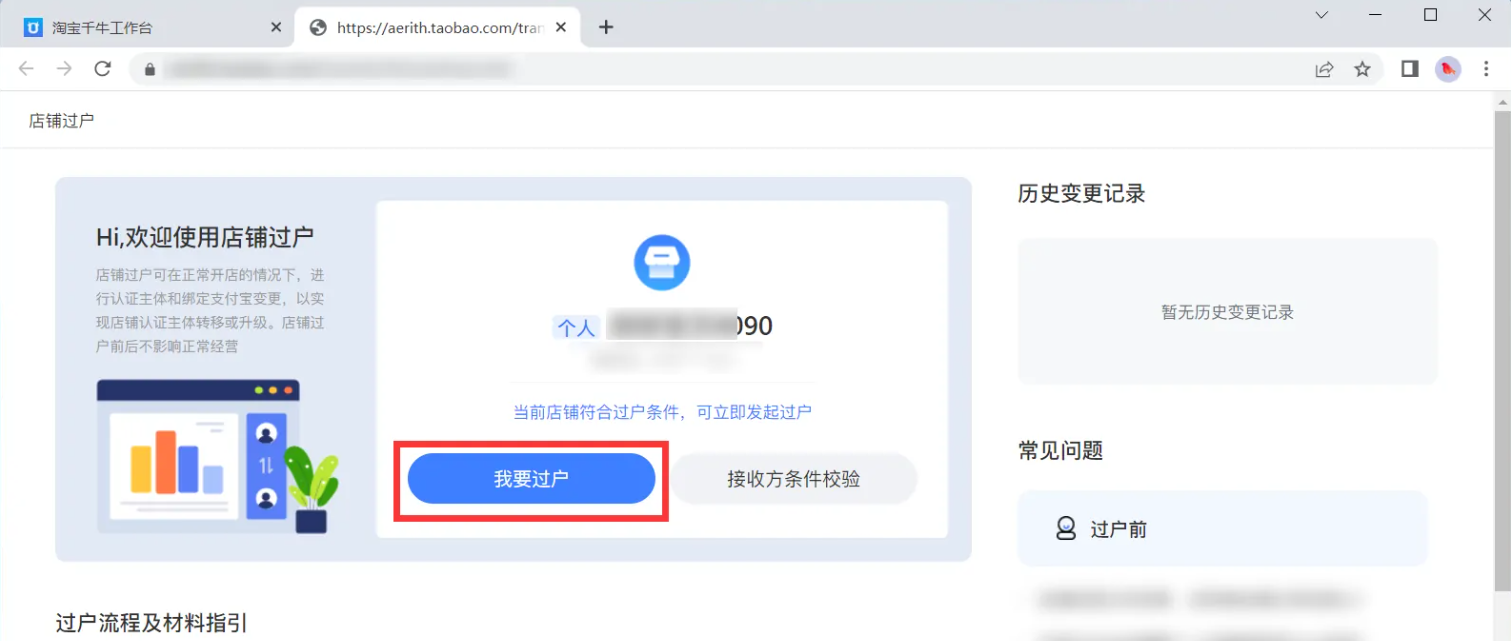Open the 当前店铺符合过户条件 link
The image size is (1511, 641).
[661, 411]
